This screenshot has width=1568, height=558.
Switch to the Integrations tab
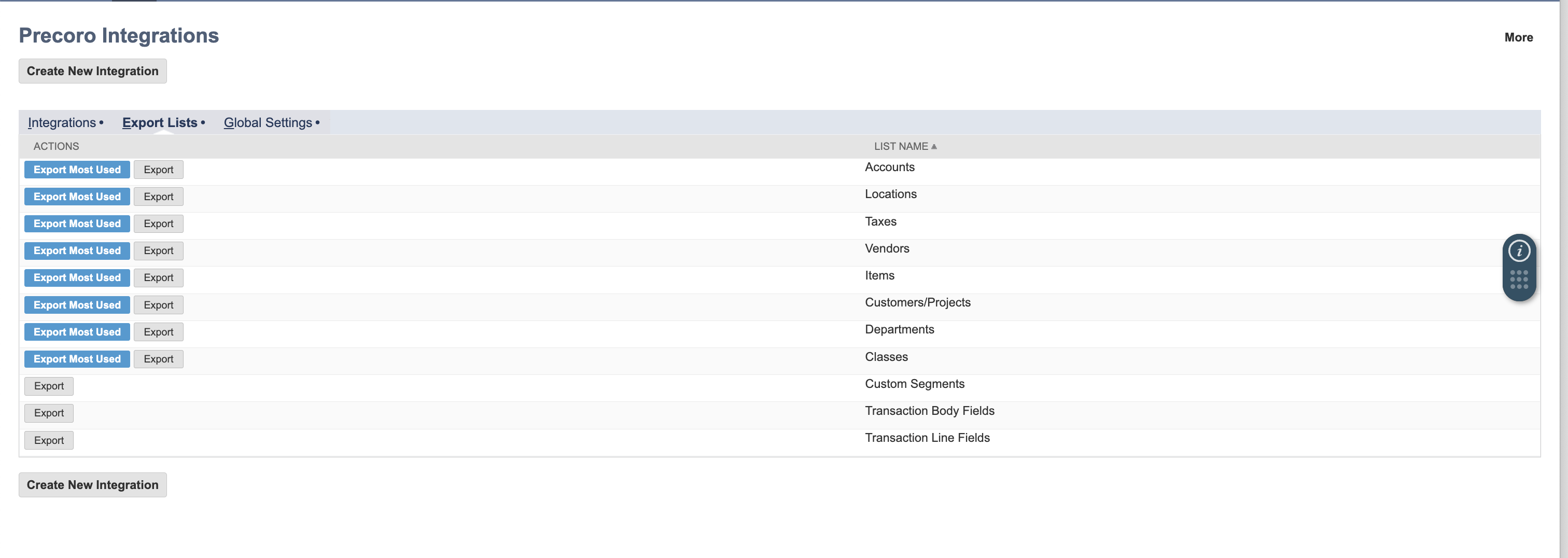coord(62,122)
